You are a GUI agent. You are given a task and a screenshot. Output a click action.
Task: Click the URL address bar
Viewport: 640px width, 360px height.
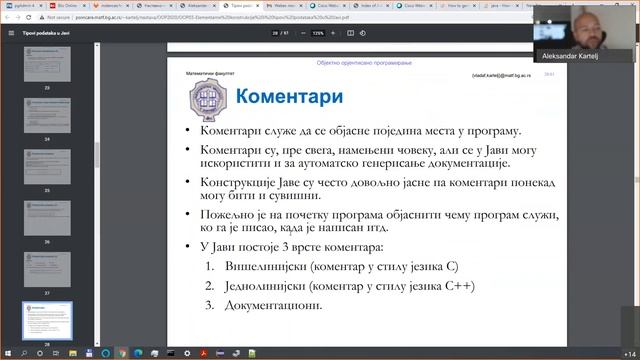point(286,18)
